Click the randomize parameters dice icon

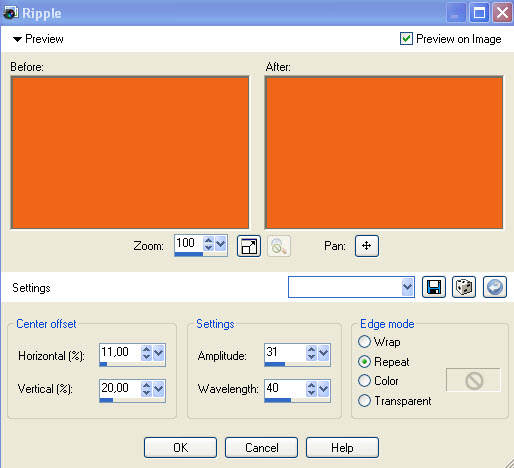pos(464,287)
